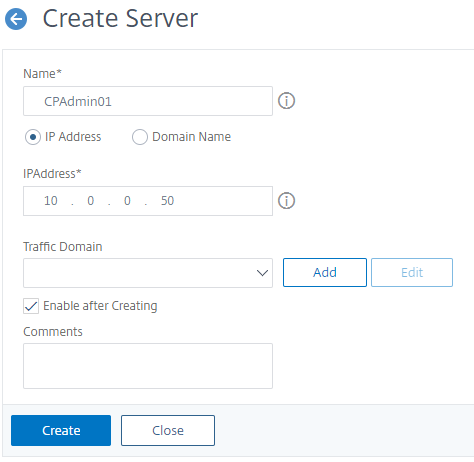Image resolution: width=474 pixels, height=462 pixels.
Task: Click the Create Server page heading
Action: (x=120, y=18)
